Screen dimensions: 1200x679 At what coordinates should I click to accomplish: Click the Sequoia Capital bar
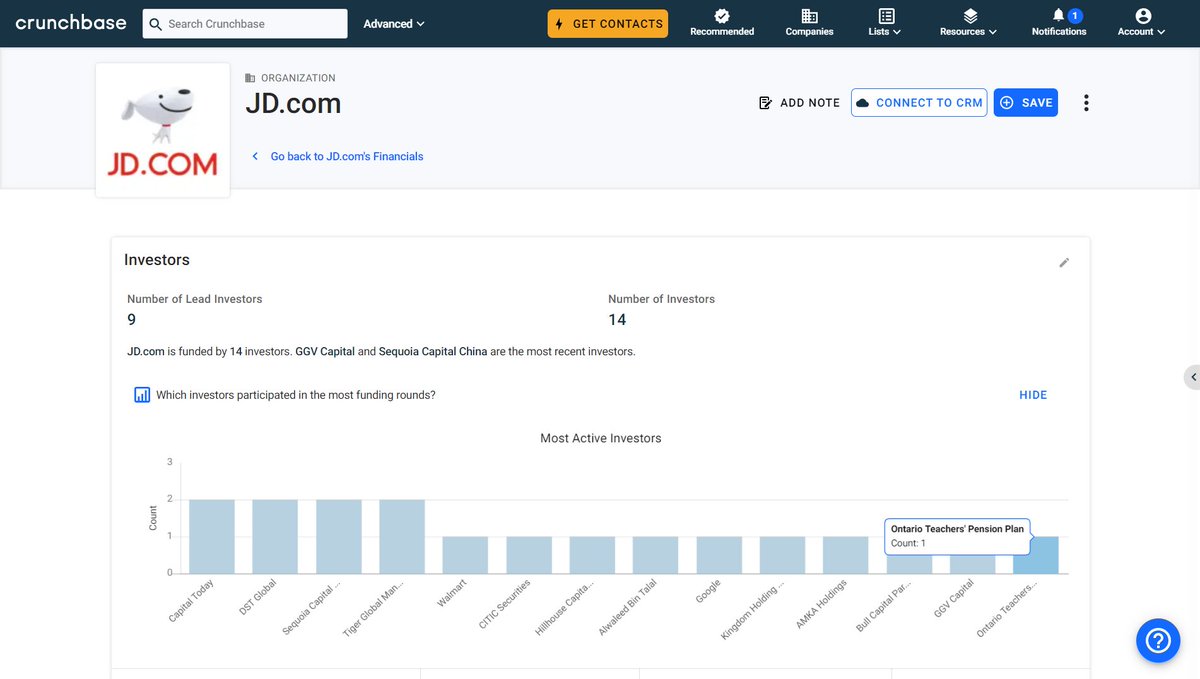[x=339, y=536]
